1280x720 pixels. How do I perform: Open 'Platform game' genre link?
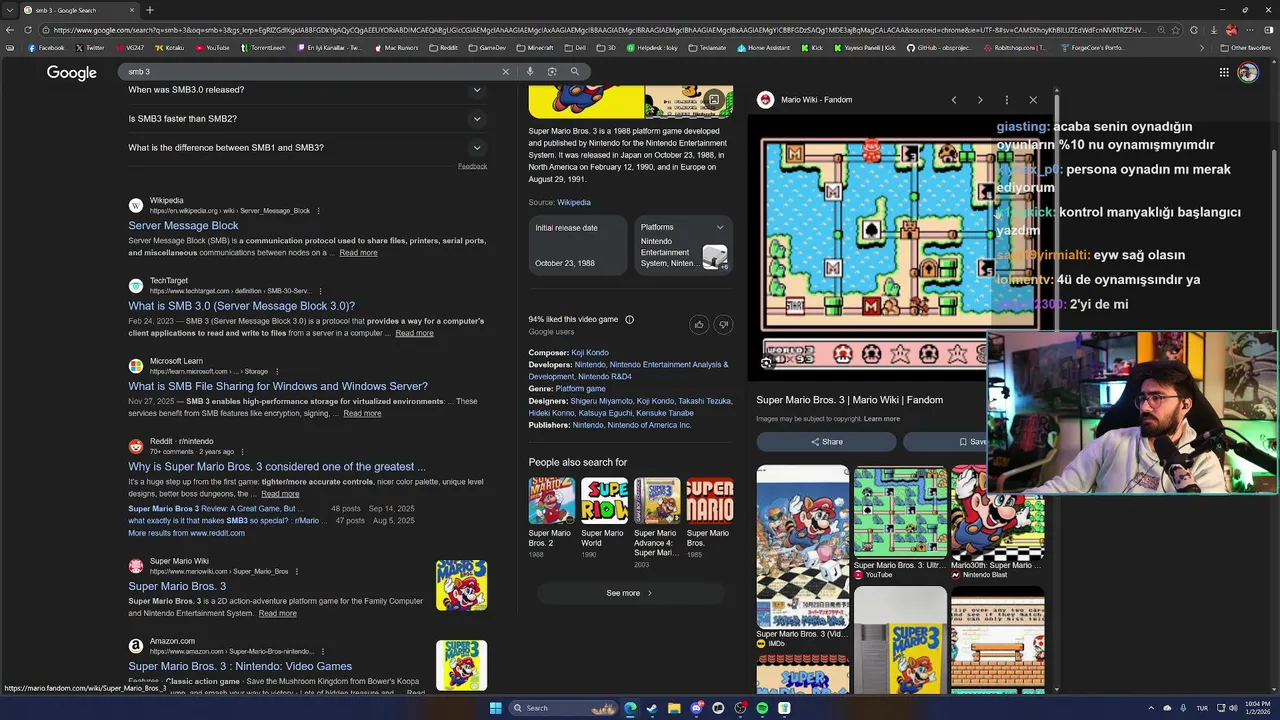(580, 389)
